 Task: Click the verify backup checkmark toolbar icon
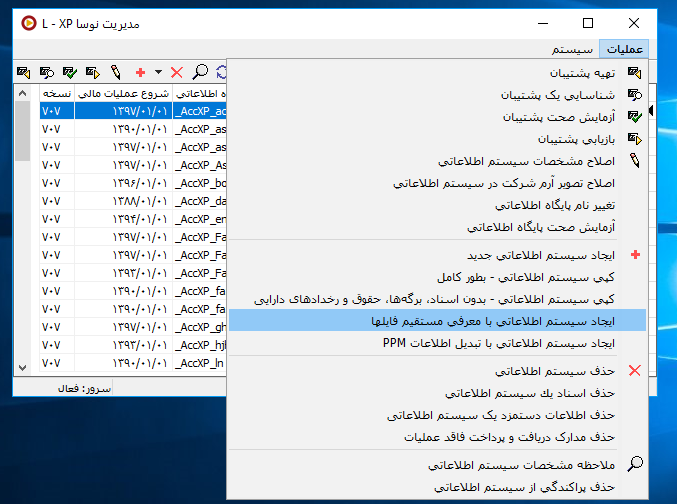pos(70,72)
